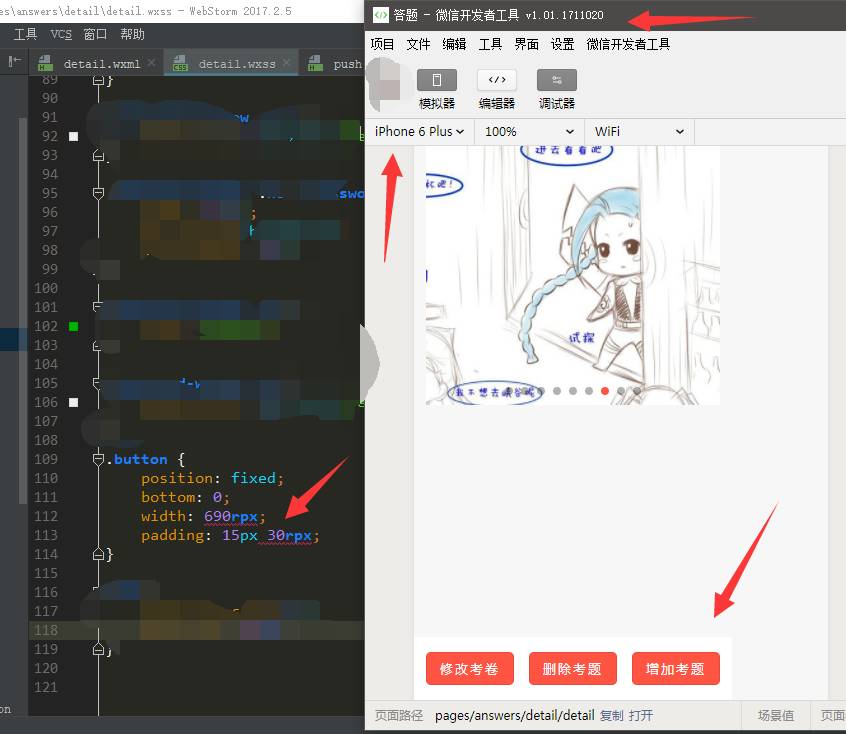Click the 复制 link beside page path
The height and width of the screenshot is (734, 846).
[611, 715]
